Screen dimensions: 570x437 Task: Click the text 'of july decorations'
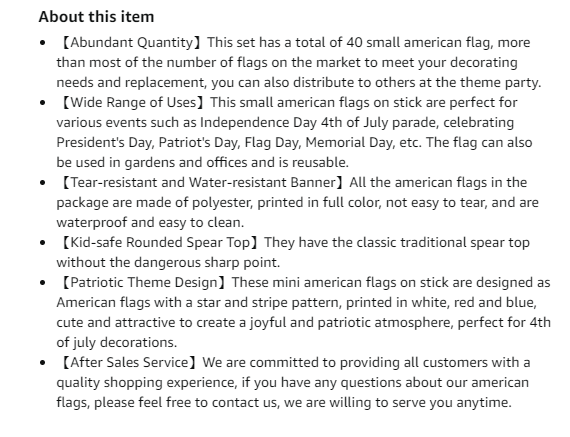tap(115, 342)
